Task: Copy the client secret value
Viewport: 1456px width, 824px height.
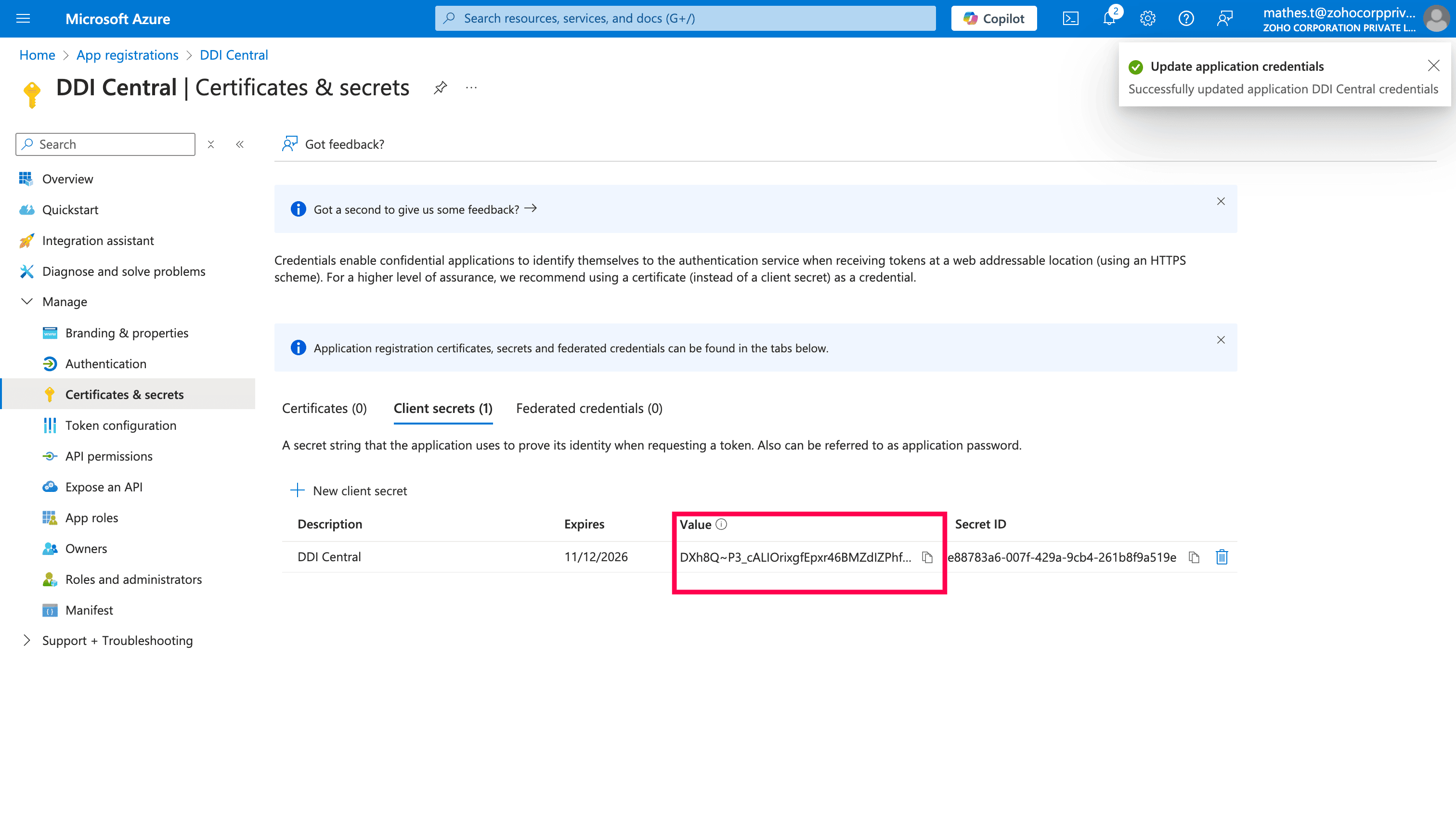Action: click(x=927, y=557)
